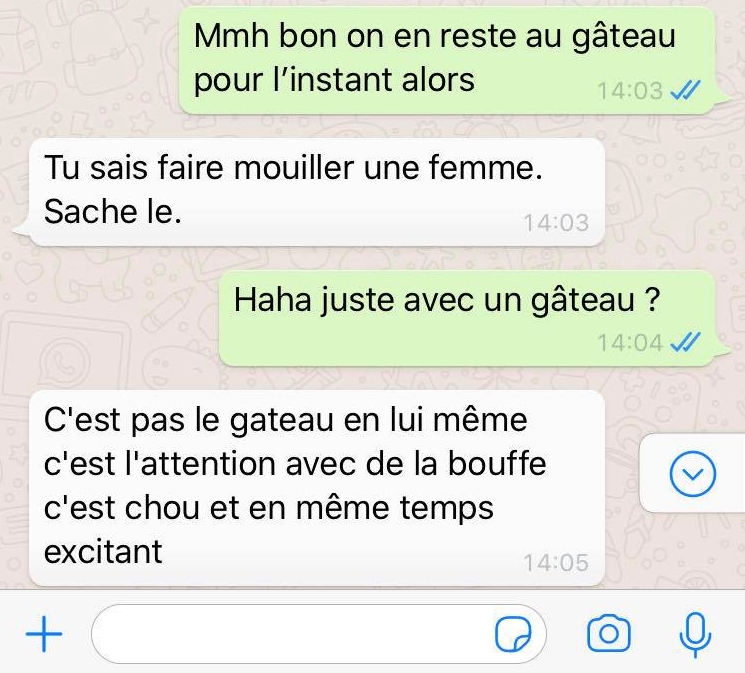This screenshot has height=673, width=745.
Task: Open the sticker picker icon
Action: (513, 634)
